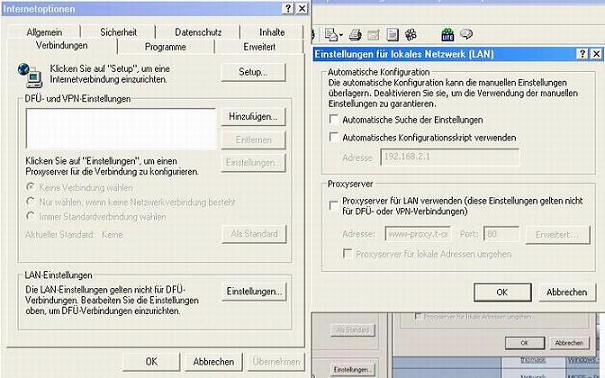This screenshot has height=378, width=605.
Task: Click the Setup... button
Action: click(253, 72)
